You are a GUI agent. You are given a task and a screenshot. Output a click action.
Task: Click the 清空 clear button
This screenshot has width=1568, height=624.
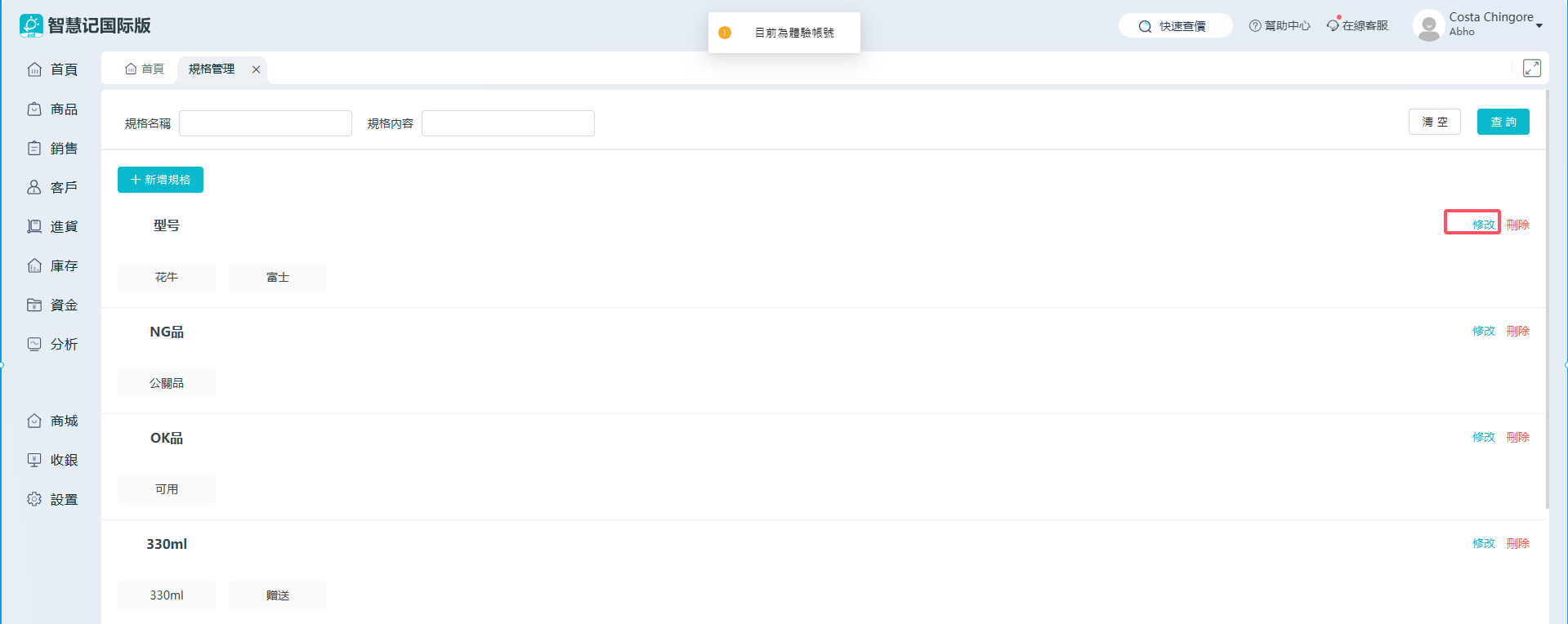tap(1434, 122)
